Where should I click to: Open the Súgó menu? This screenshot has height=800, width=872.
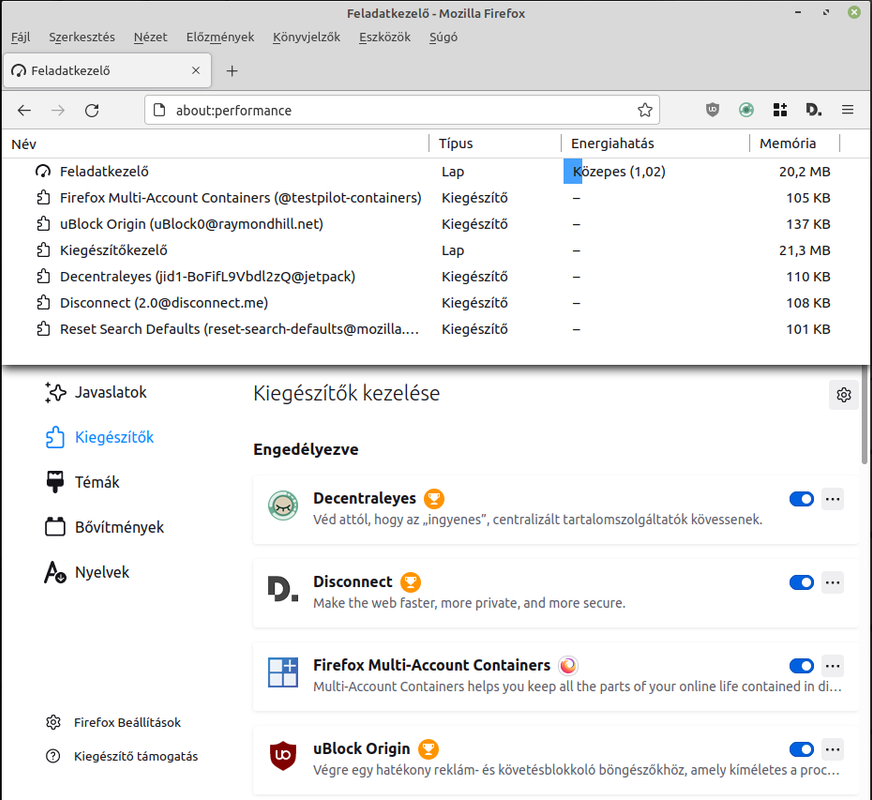443,37
